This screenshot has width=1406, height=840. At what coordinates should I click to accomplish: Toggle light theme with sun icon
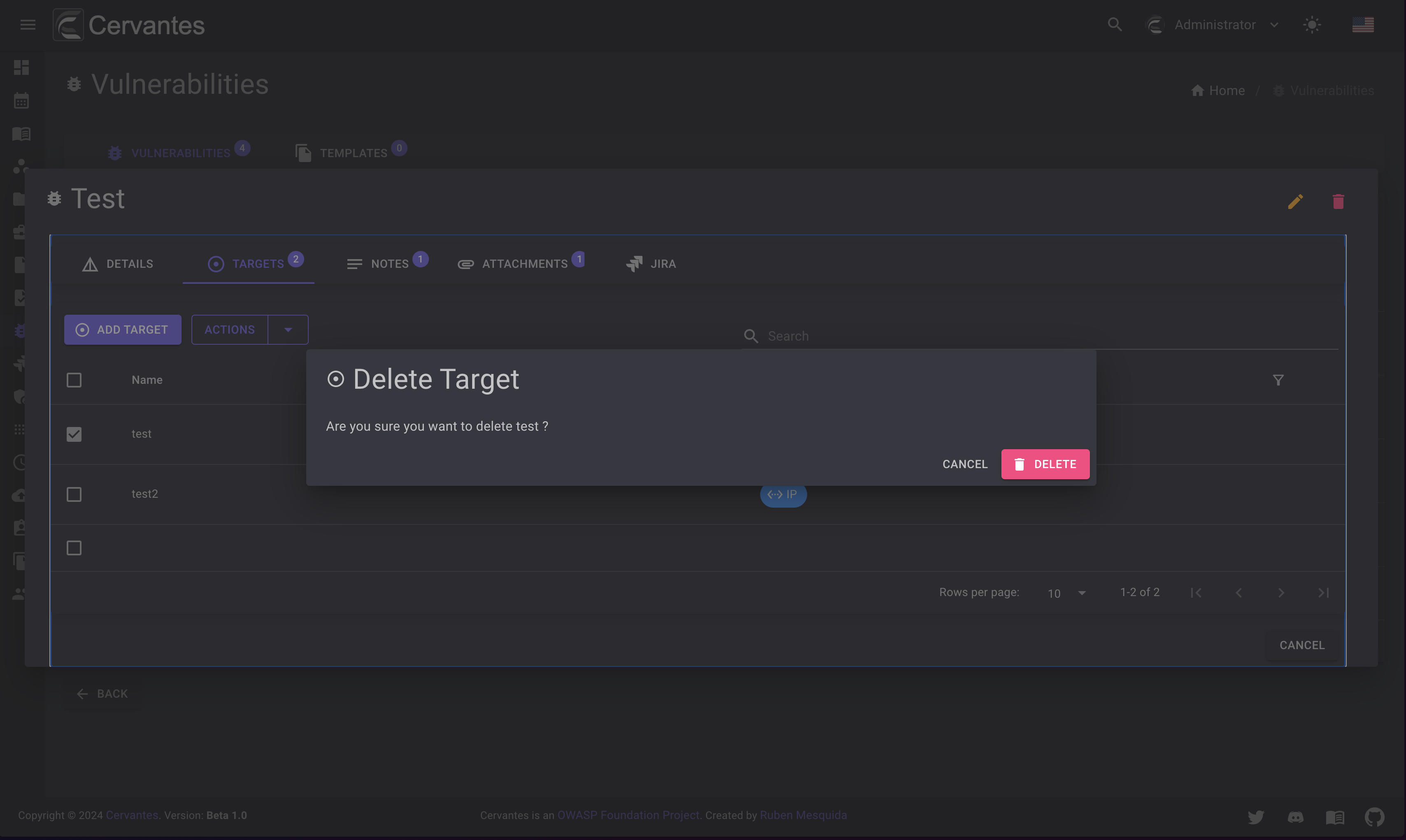[x=1311, y=25]
